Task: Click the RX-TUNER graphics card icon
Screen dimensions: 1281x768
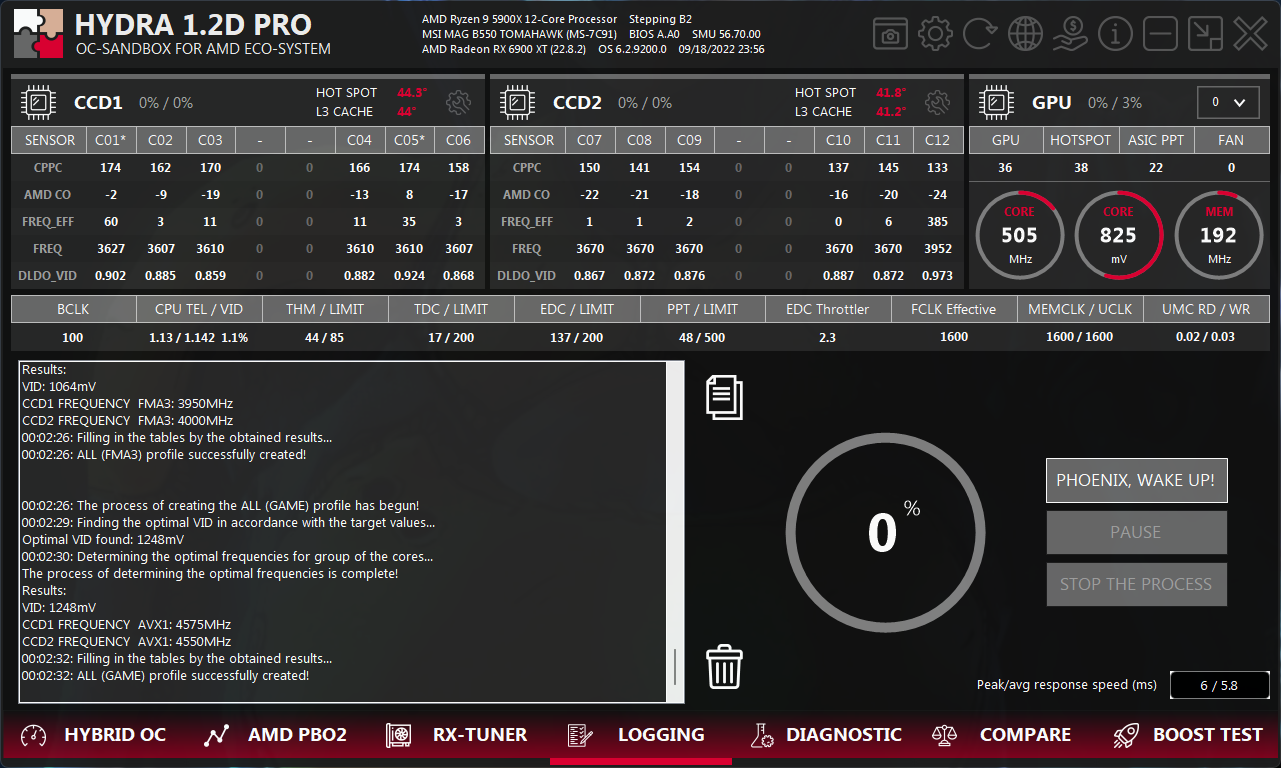Action: (x=400, y=735)
